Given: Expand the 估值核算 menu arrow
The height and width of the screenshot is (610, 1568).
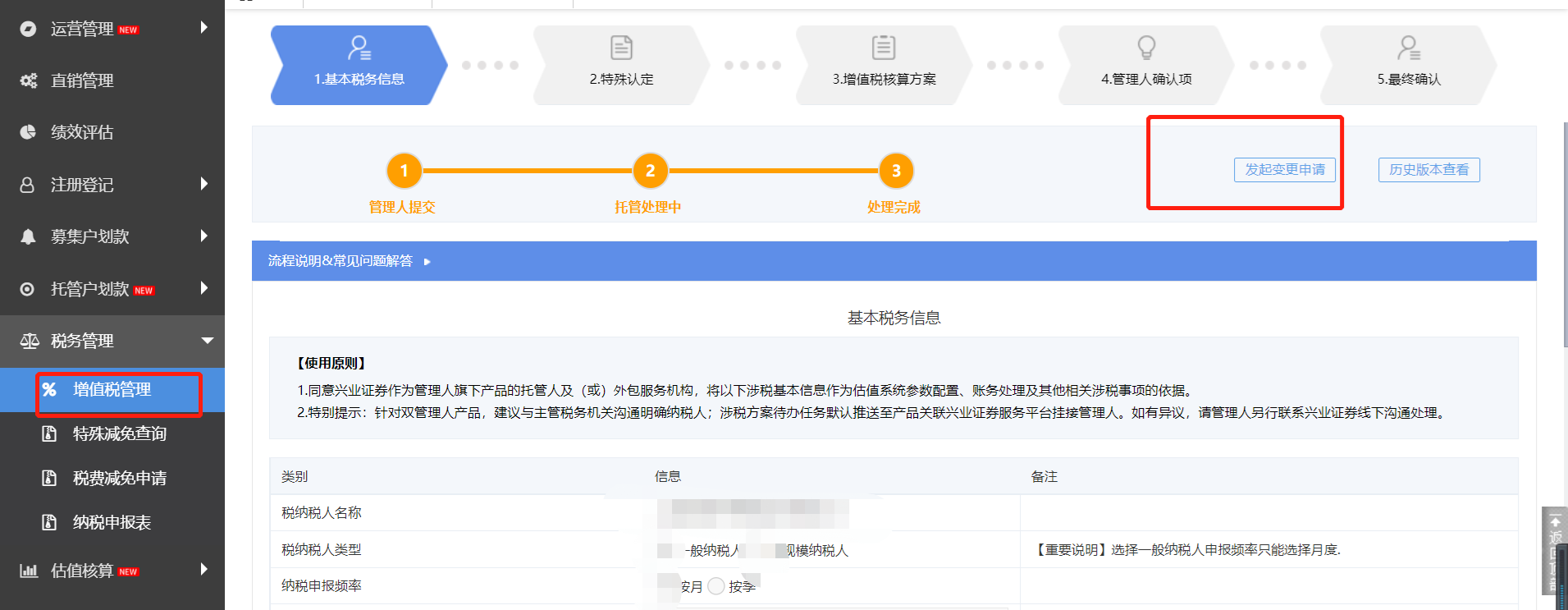Looking at the screenshot, I should (x=204, y=569).
